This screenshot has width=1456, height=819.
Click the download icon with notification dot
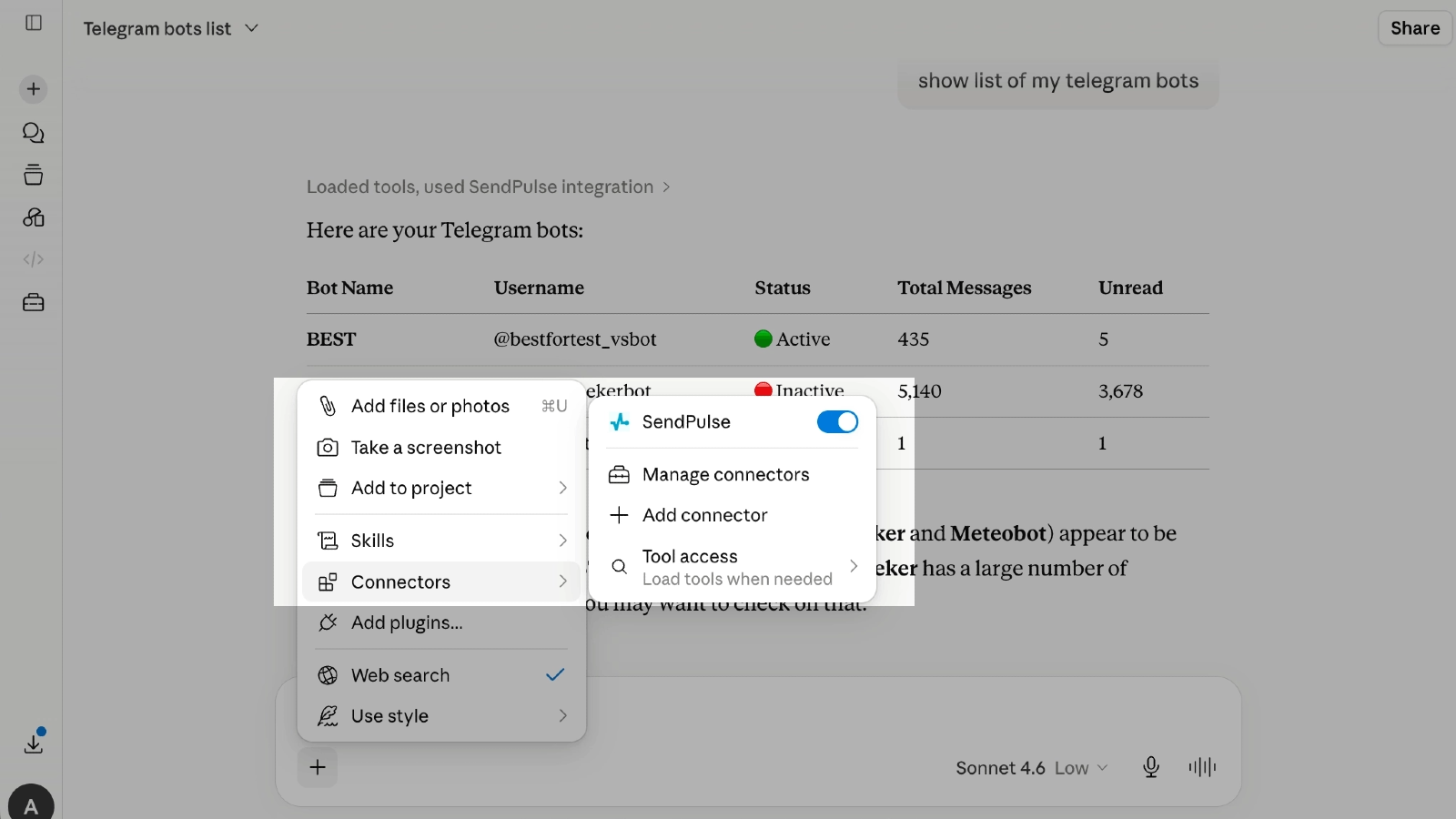pyautogui.click(x=34, y=742)
